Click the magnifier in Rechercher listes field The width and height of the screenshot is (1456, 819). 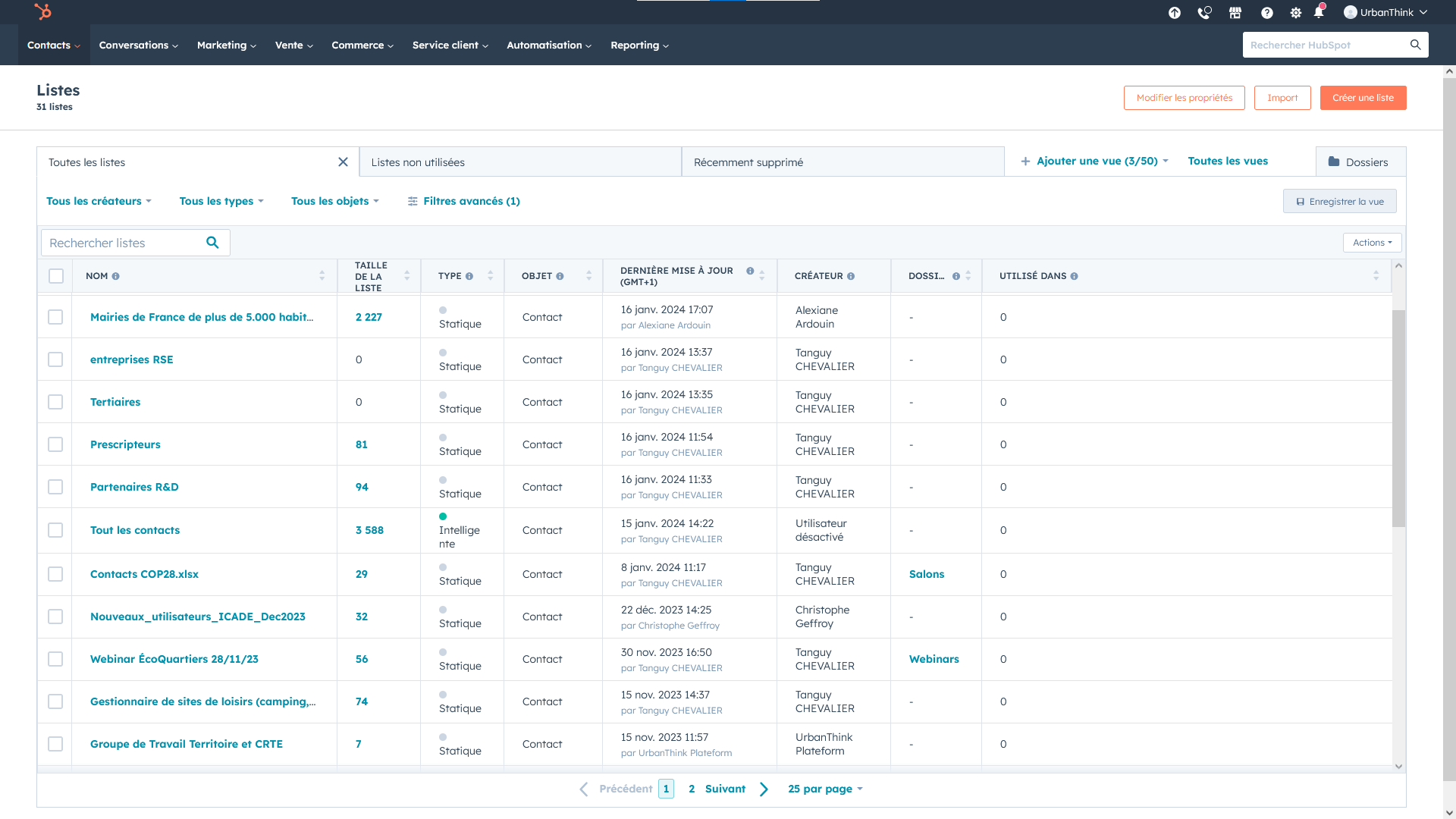tap(212, 242)
